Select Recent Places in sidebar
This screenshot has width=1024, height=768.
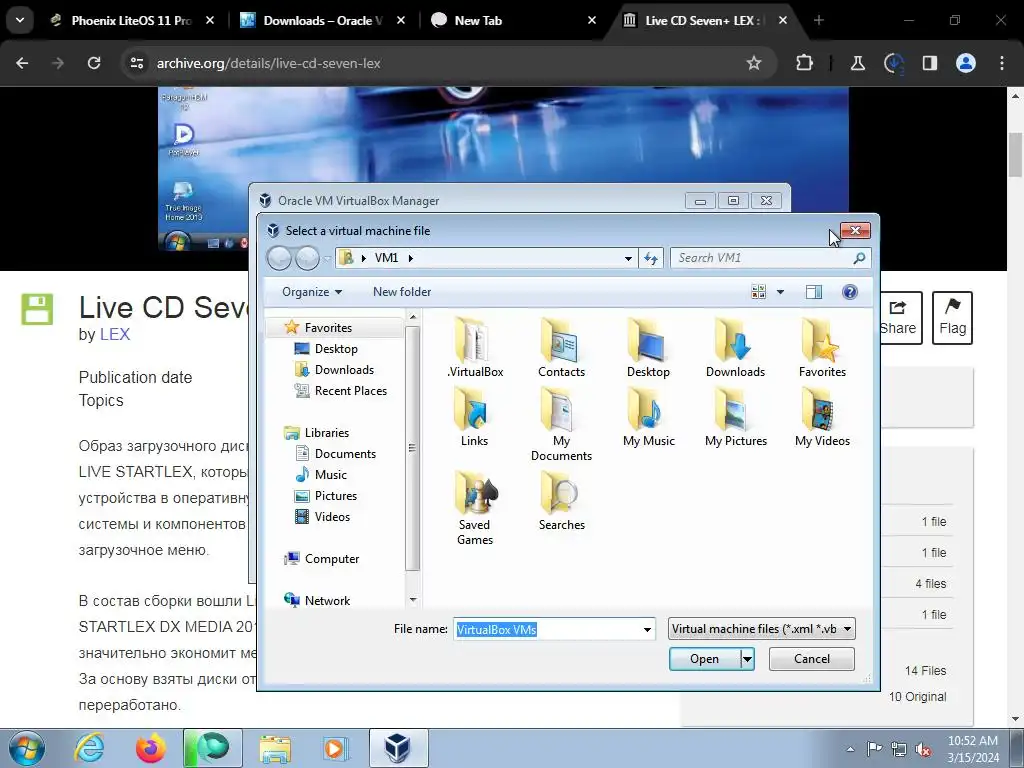pyautogui.click(x=350, y=391)
